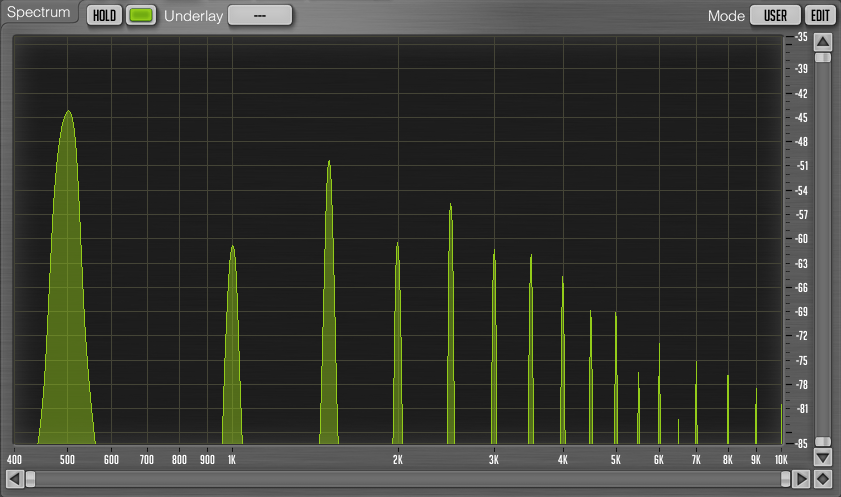Open the USER mode preset selector
Screen dimensions: 841x497
coord(776,16)
